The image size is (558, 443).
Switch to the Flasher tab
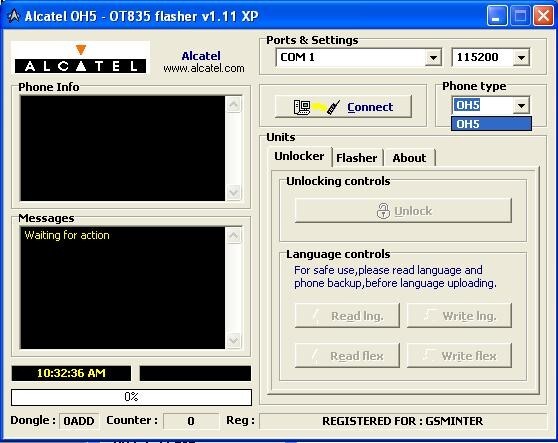[x=357, y=158]
